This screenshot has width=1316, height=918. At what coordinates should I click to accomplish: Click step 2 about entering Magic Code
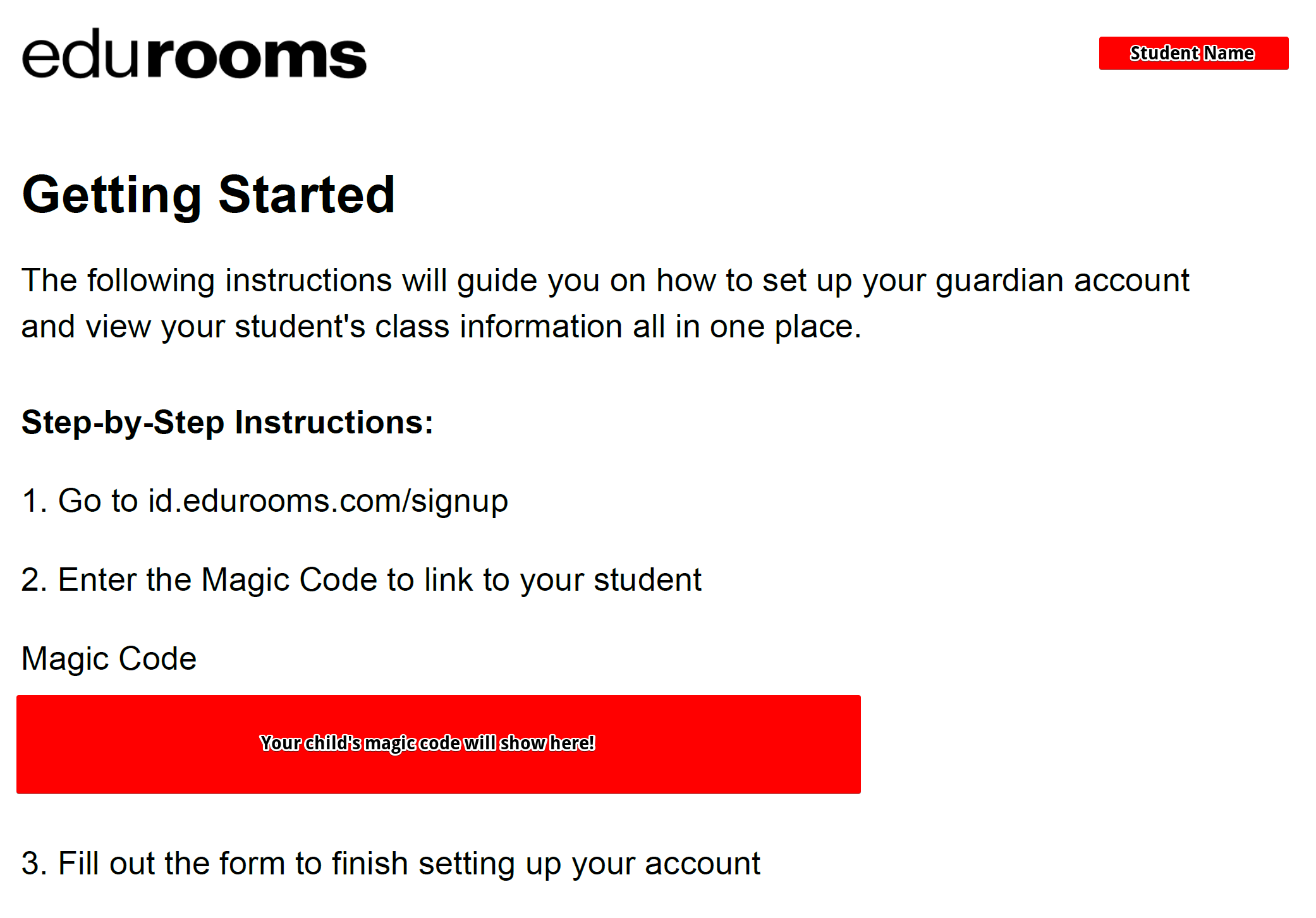pos(362,580)
